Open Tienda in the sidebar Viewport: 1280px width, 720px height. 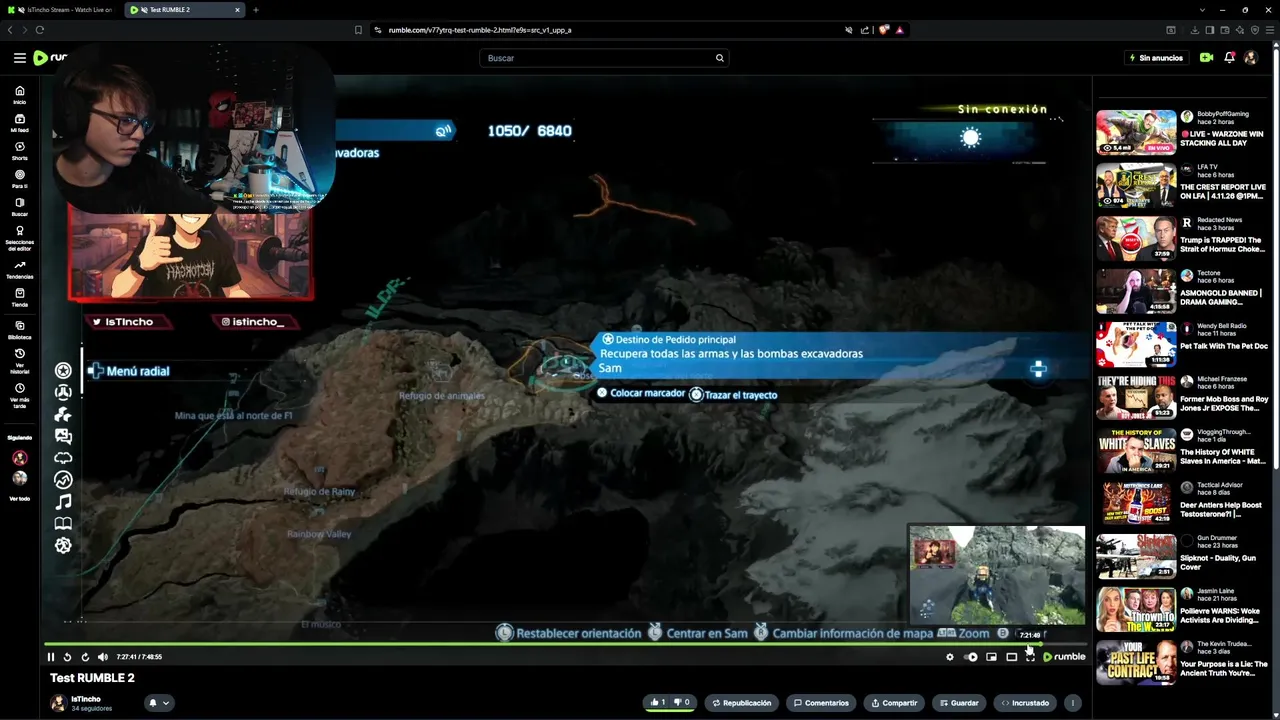click(x=19, y=298)
